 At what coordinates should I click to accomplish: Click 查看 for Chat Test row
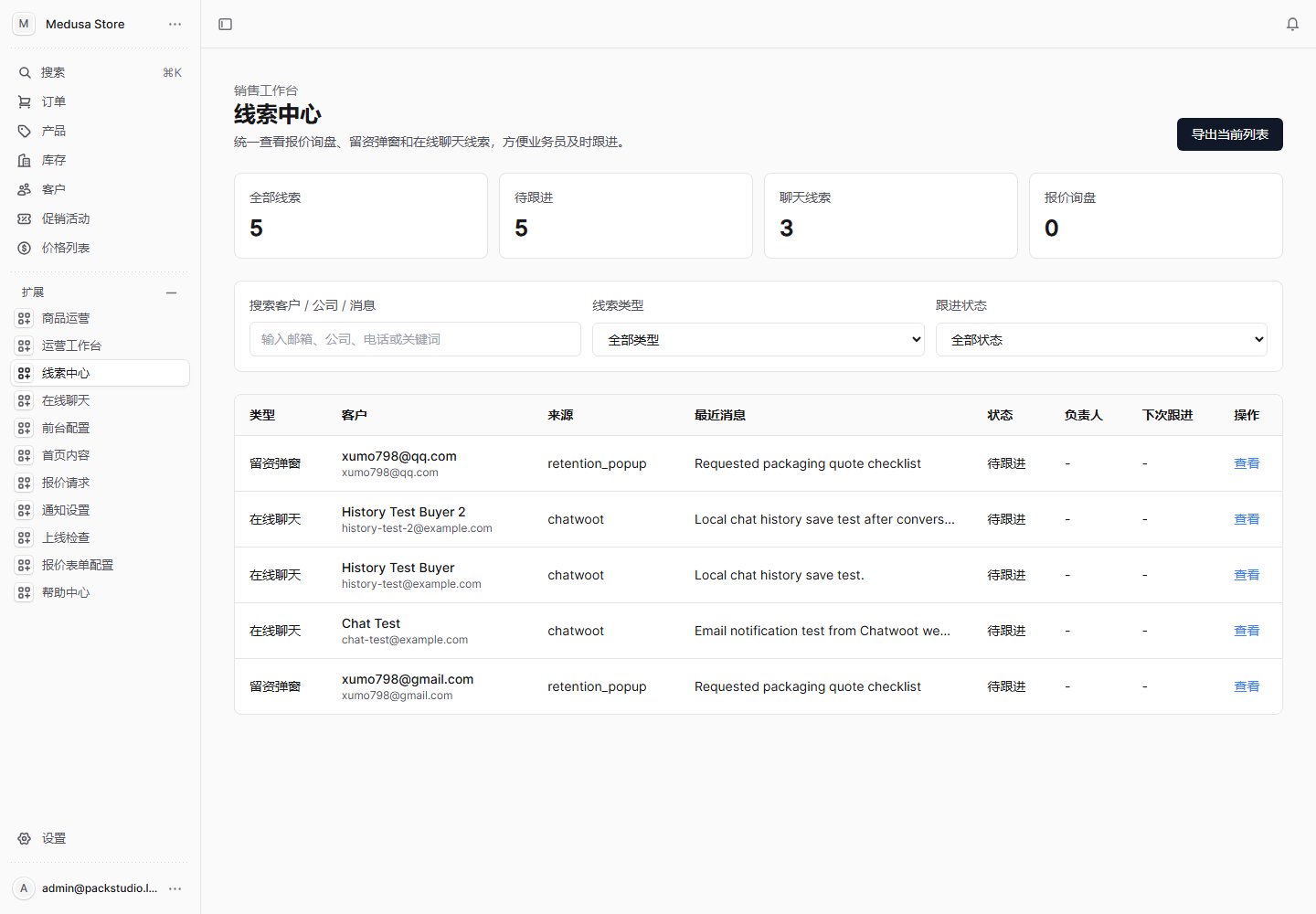(x=1247, y=631)
